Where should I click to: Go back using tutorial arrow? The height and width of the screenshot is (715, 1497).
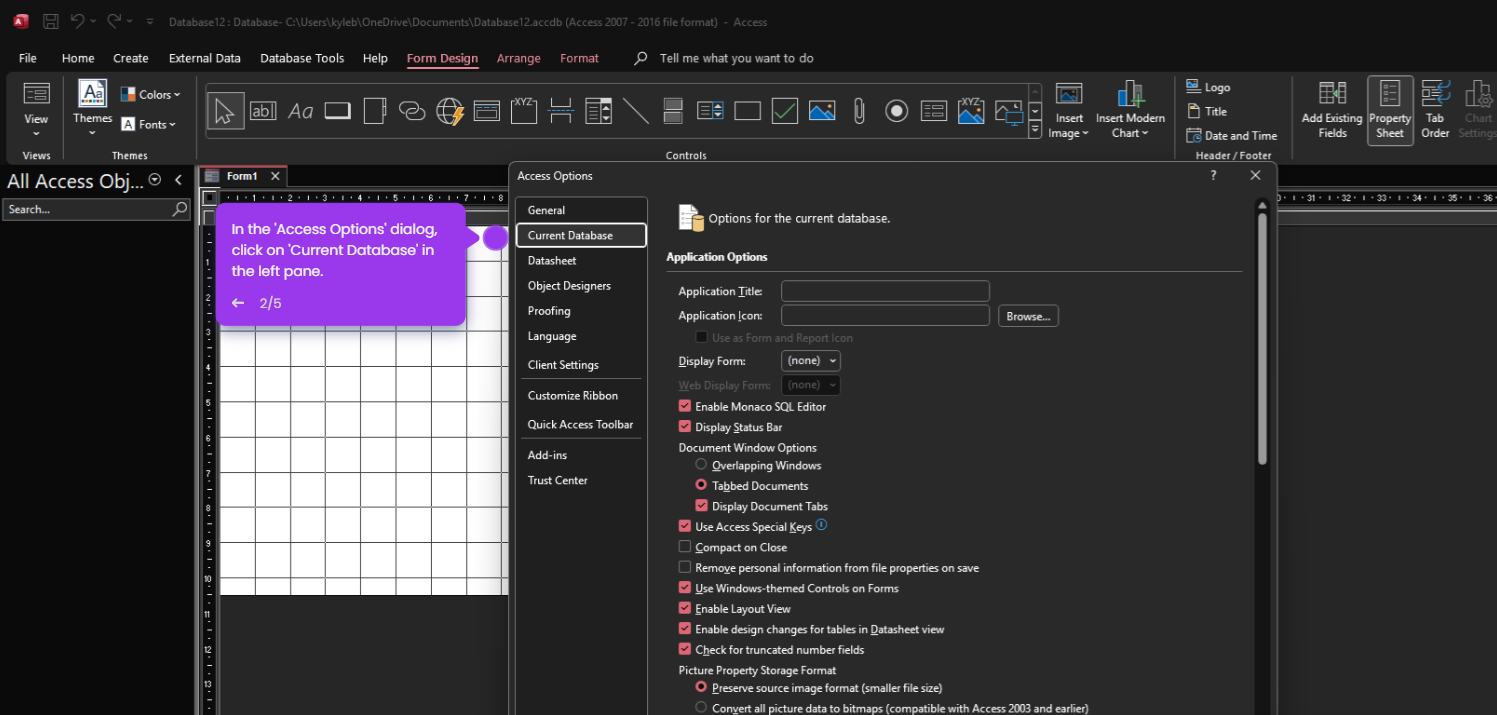(238, 303)
